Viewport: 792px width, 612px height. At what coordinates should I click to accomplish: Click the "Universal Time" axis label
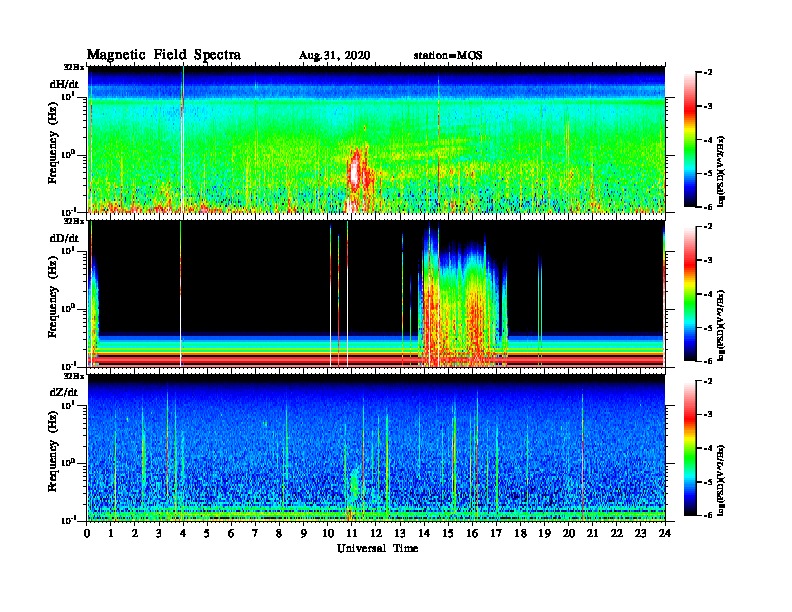pos(377,548)
